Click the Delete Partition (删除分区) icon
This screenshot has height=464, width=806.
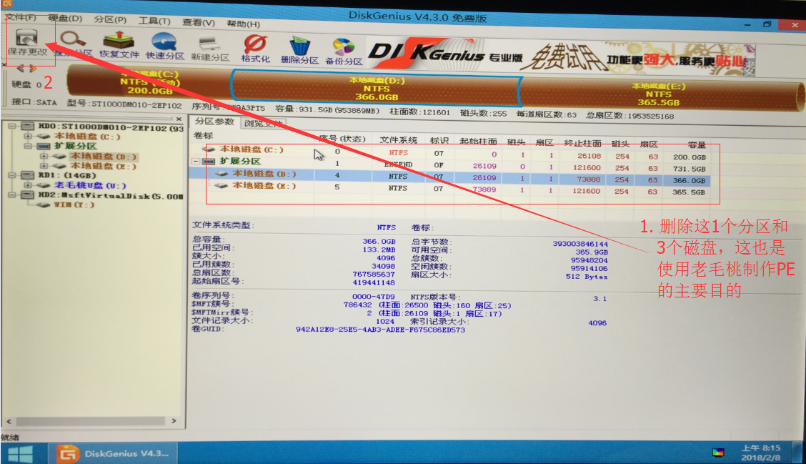(300, 50)
